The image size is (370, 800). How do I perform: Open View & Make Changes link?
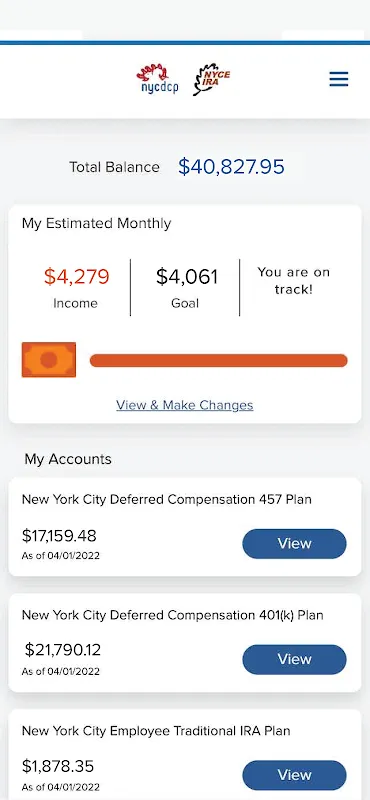pyautogui.click(x=185, y=405)
